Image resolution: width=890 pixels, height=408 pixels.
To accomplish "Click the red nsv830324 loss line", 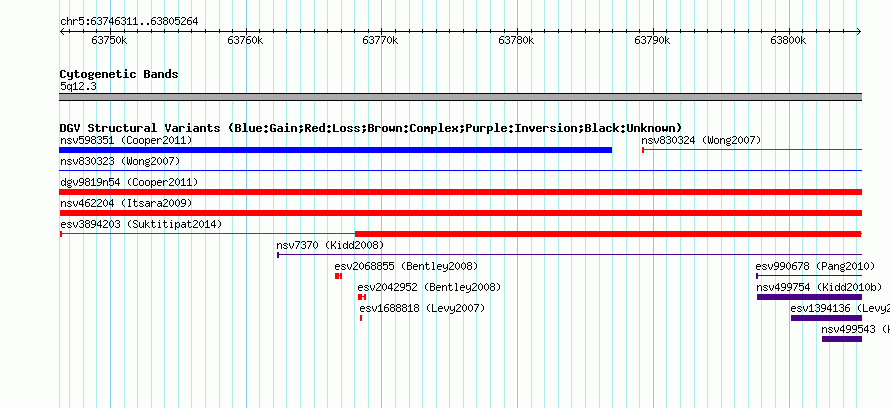I will (752, 150).
